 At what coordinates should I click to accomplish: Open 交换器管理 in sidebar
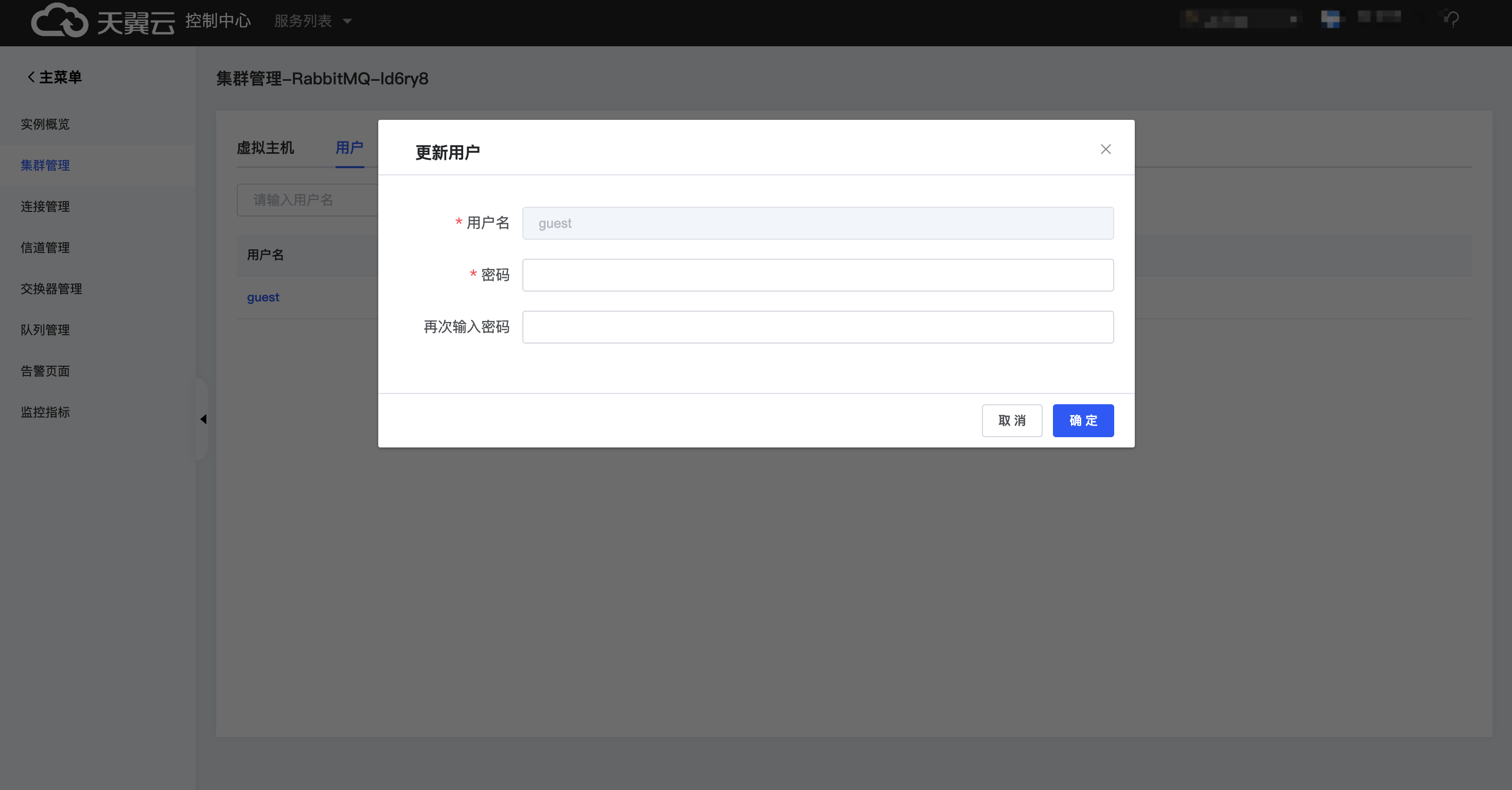click(x=51, y=289)
